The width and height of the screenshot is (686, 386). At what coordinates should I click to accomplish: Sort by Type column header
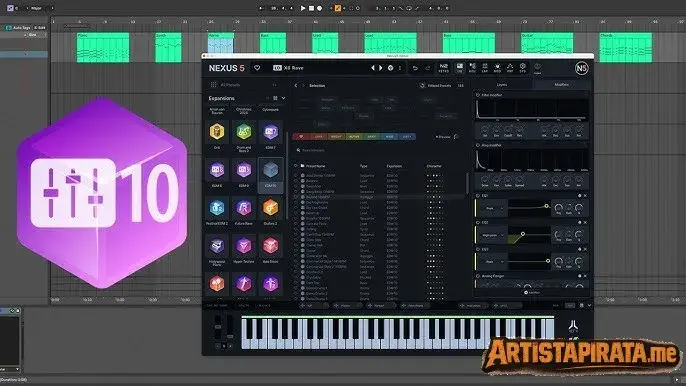pos(364,166)
